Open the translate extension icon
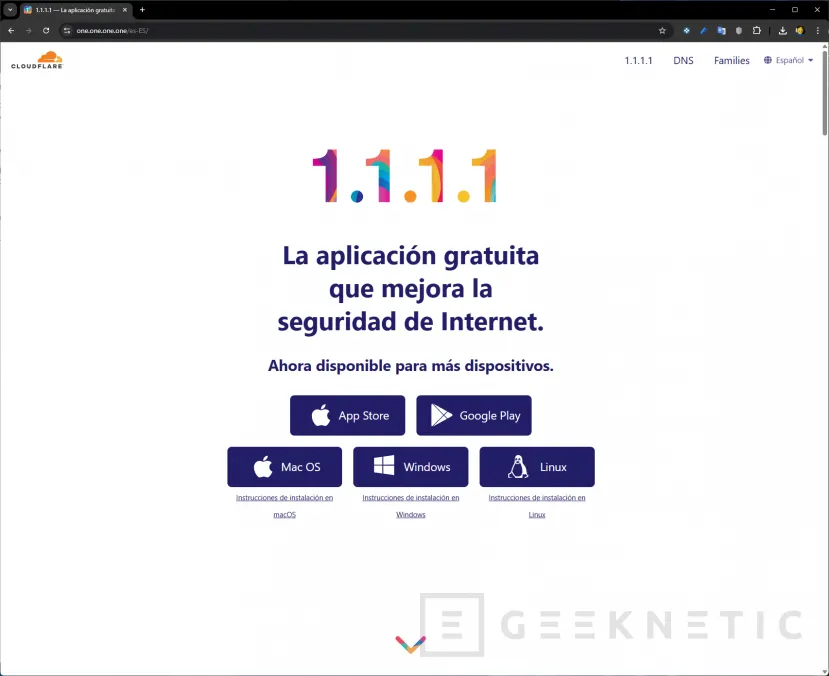The width and height of the screenshot is (829, 676). point(721,31)
